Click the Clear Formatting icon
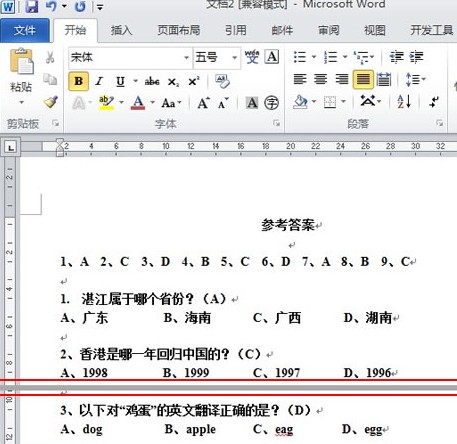This screenshot has height=444, width=457. 222,81
